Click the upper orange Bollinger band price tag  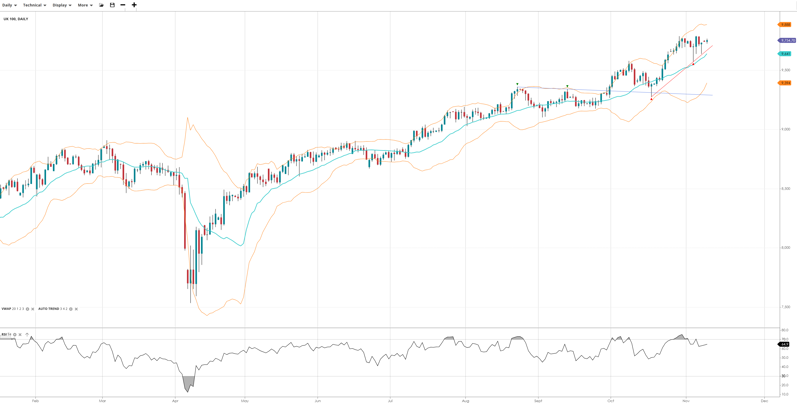coord(785,25)
